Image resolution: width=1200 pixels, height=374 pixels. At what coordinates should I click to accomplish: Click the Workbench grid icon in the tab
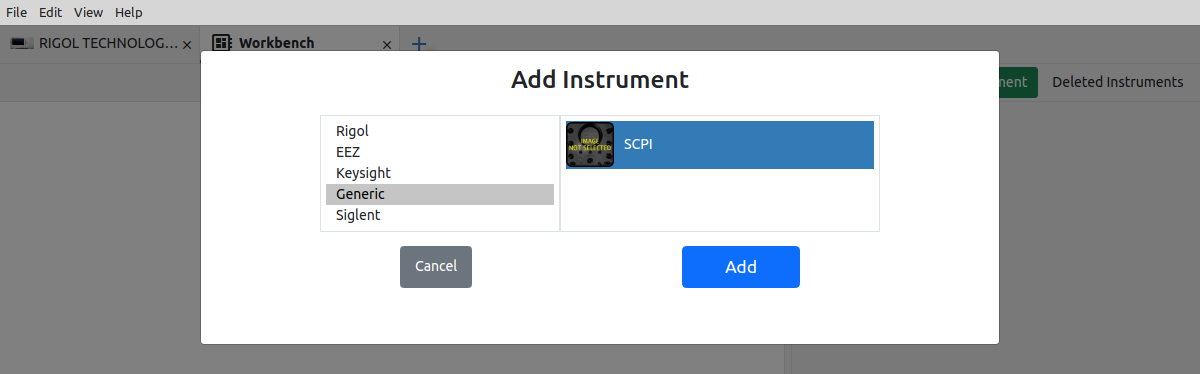click(x=222, y=43)
